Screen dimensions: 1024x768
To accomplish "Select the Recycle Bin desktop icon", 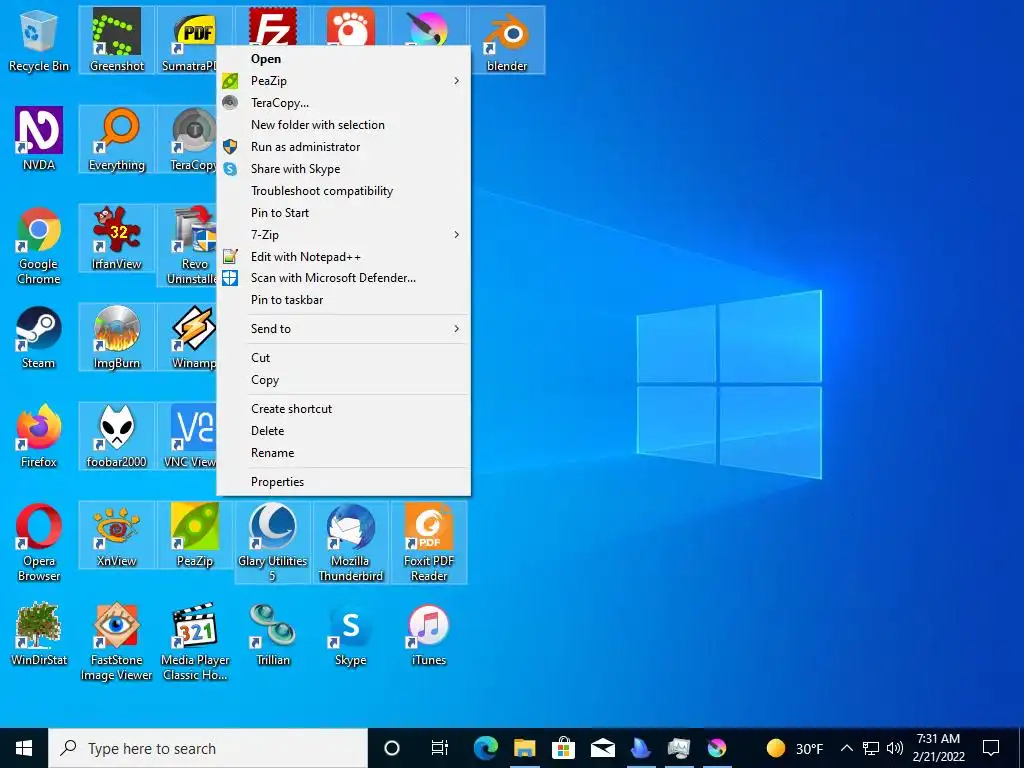I will pyautogui.click(x=39, y=40).
